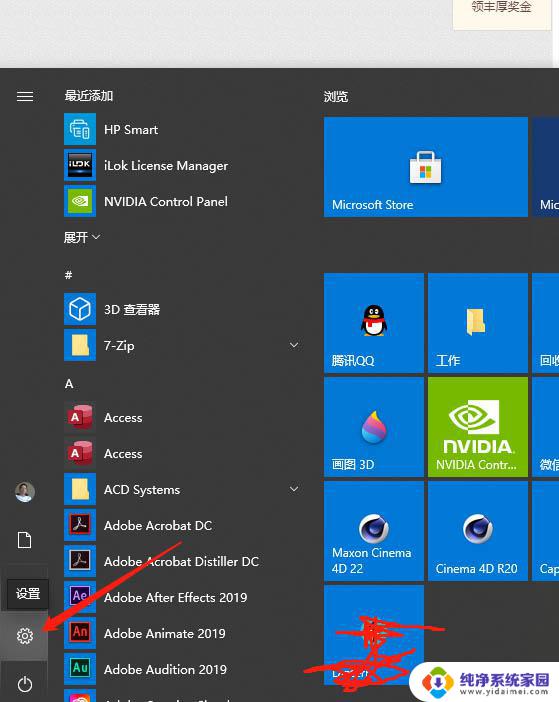
Task: Click the A alphabet group header
Action: (x=69, y=384)
